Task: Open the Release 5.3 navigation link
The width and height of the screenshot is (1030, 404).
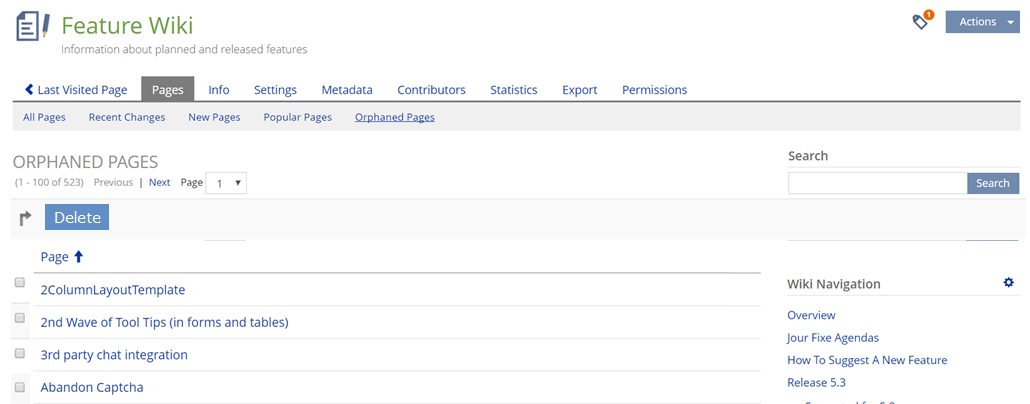Action: [x=816, y=383]
